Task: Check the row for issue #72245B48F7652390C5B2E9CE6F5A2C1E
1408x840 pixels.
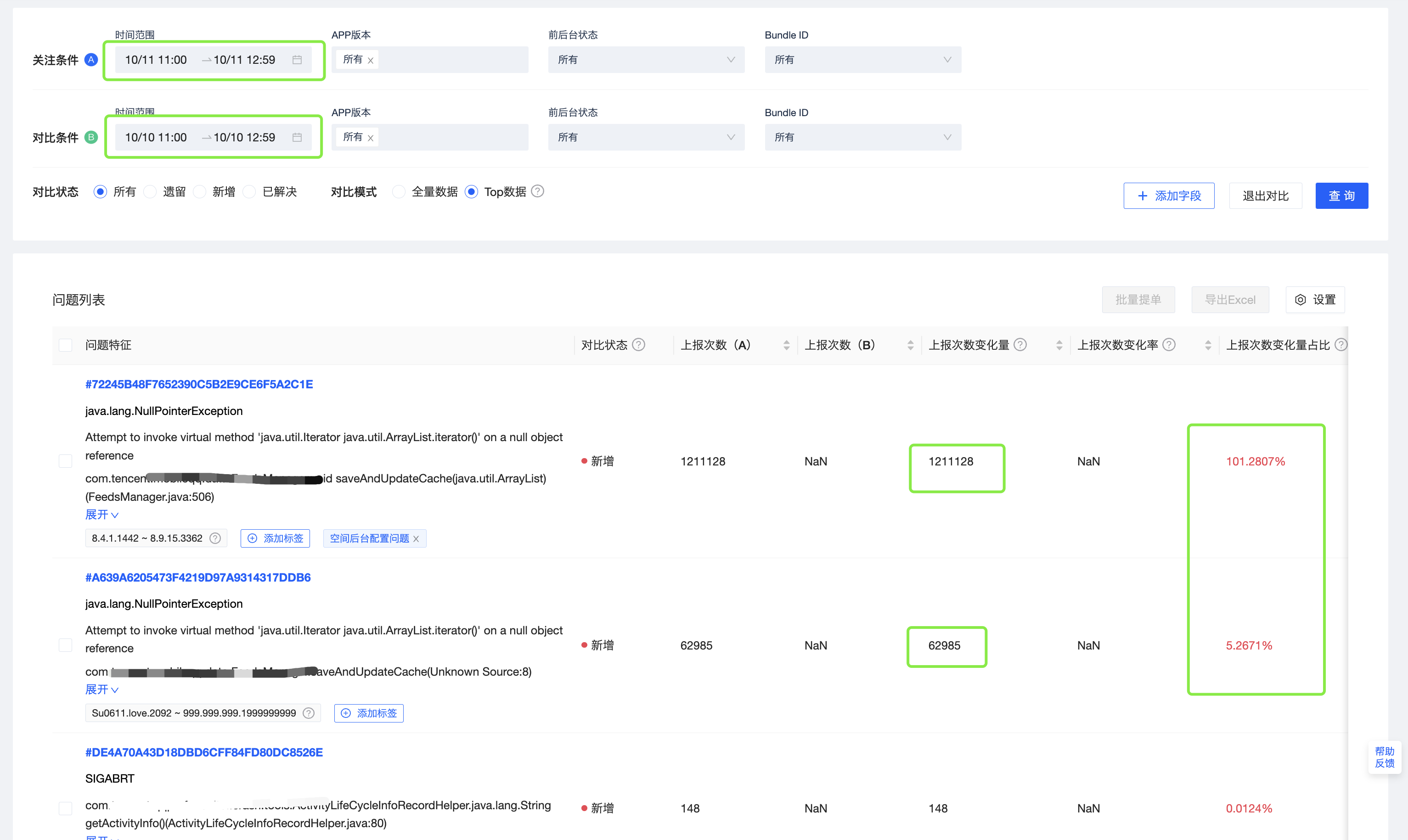Action: pyautogui.click(x=66, y=461)
